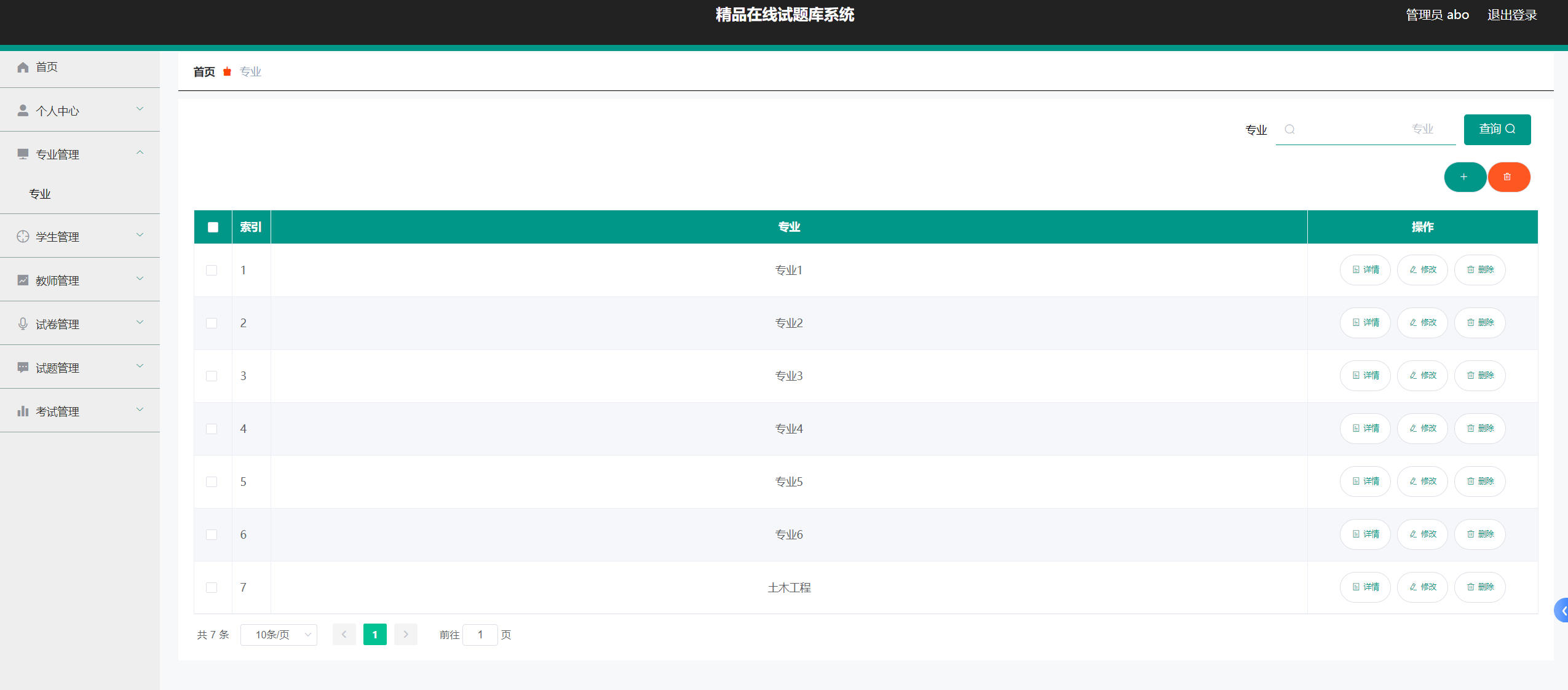Image resolution: width=1568 pixels, height=690 pixels.
Task: Click next page arrow in pagination
Action: (406, 634)
